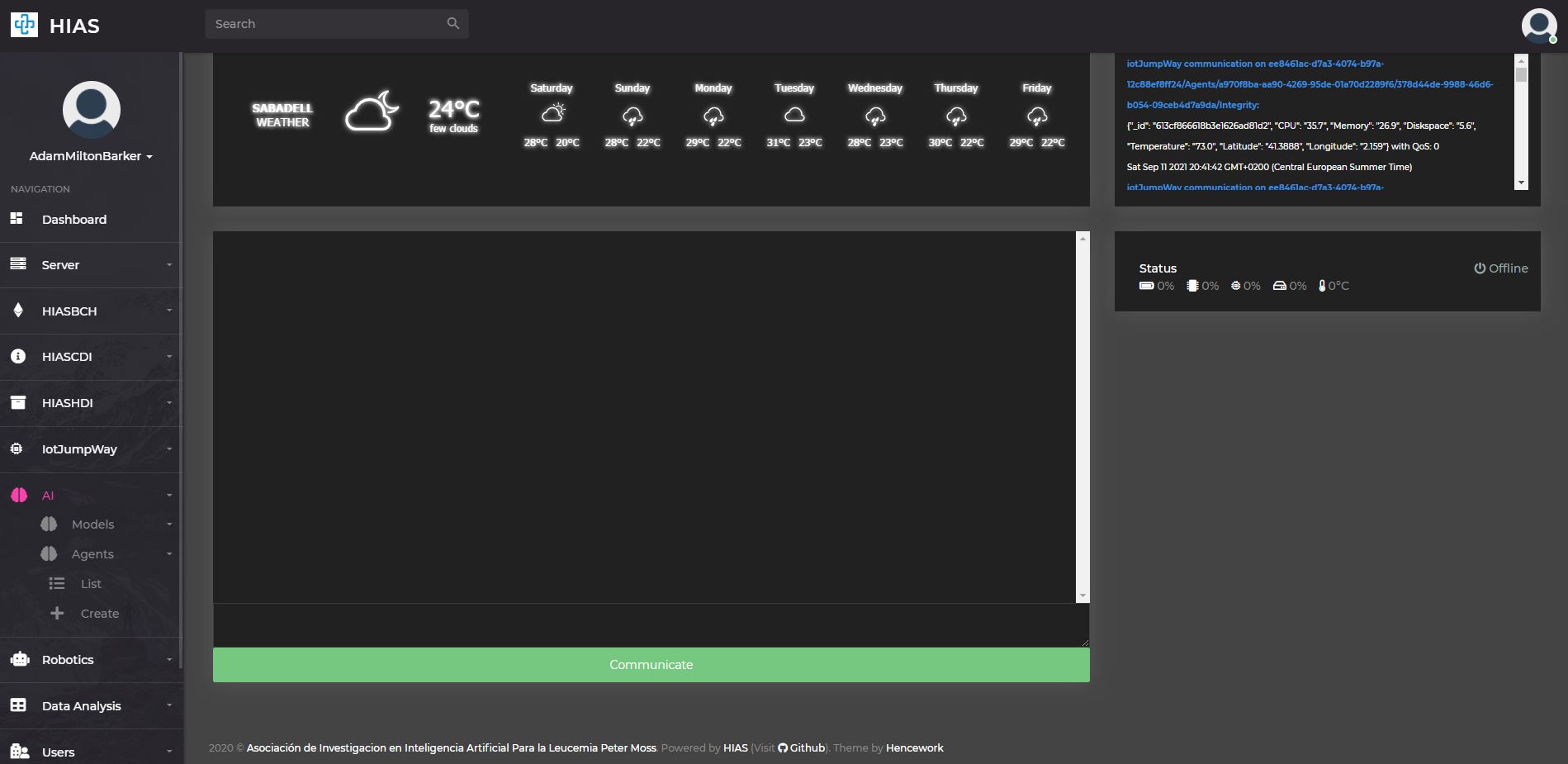Click the Hencework theme link
Viewport: 1568px width, 764px height.
coord(915,747)
